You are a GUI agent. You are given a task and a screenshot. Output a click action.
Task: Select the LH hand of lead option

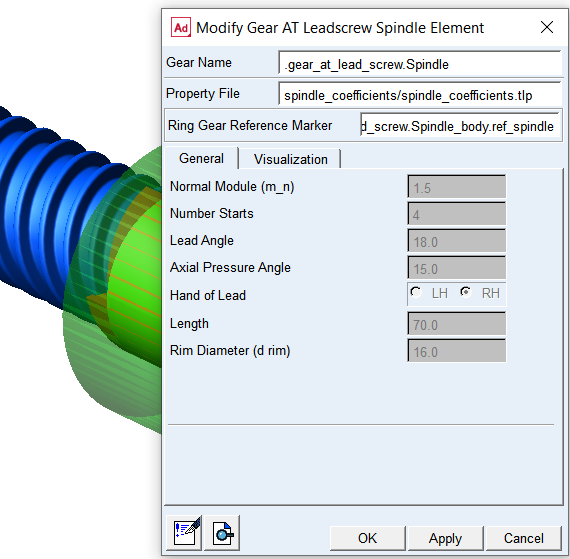[x=416, y=293]
